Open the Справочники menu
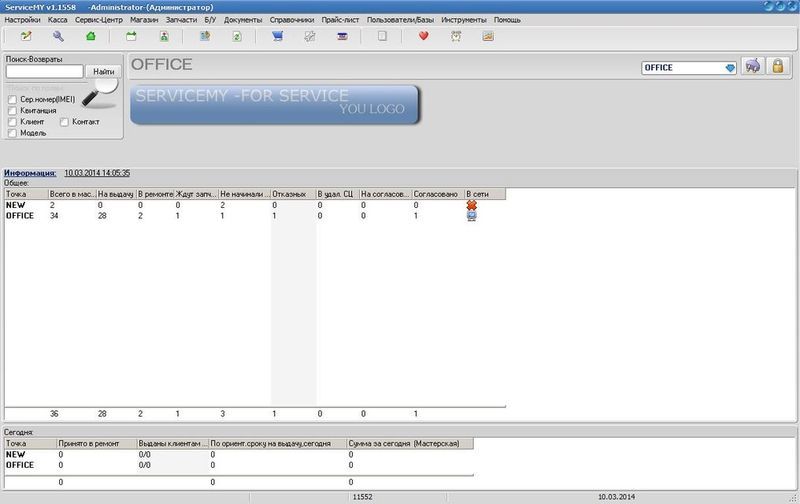The width and height of the screenshot is (800, 504). point(292,20)
